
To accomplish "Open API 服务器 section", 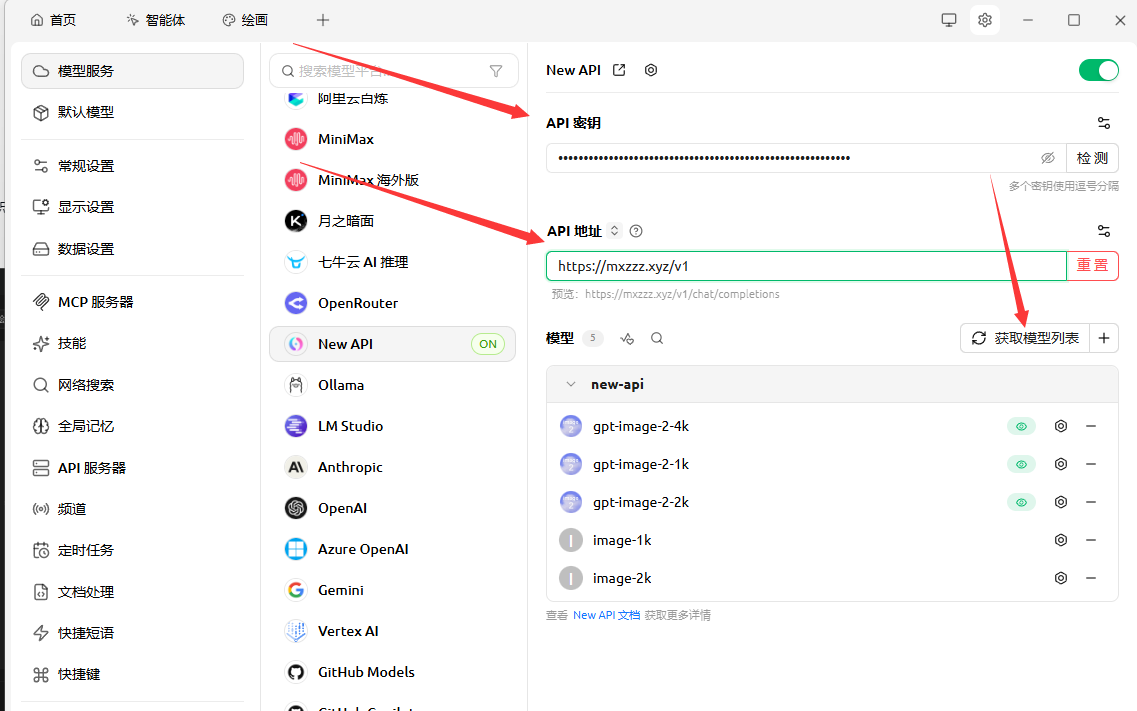I will (x=133, y=468).
